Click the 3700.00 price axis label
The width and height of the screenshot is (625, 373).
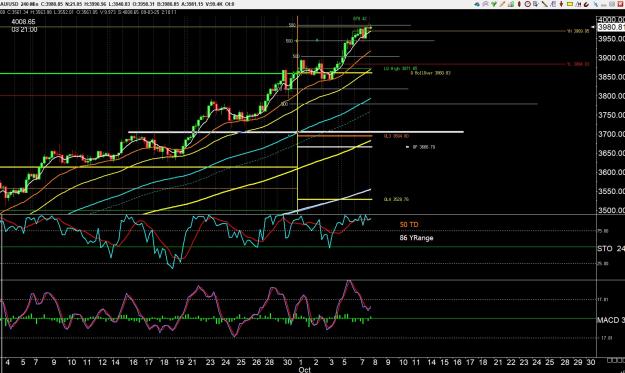(611, 134)
